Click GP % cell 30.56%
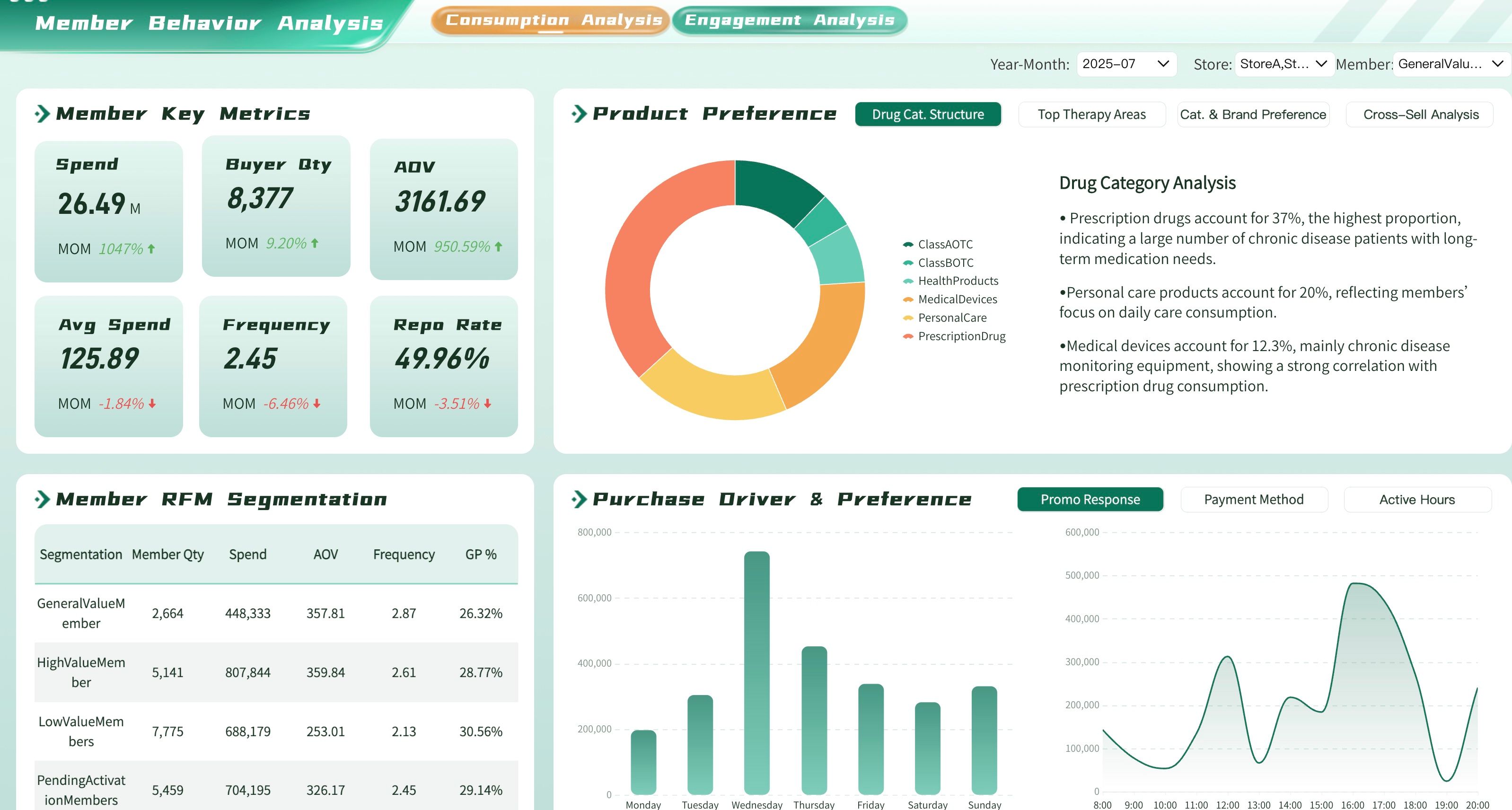The height and width of the screenshot is (810, 1512). point(481,732)
